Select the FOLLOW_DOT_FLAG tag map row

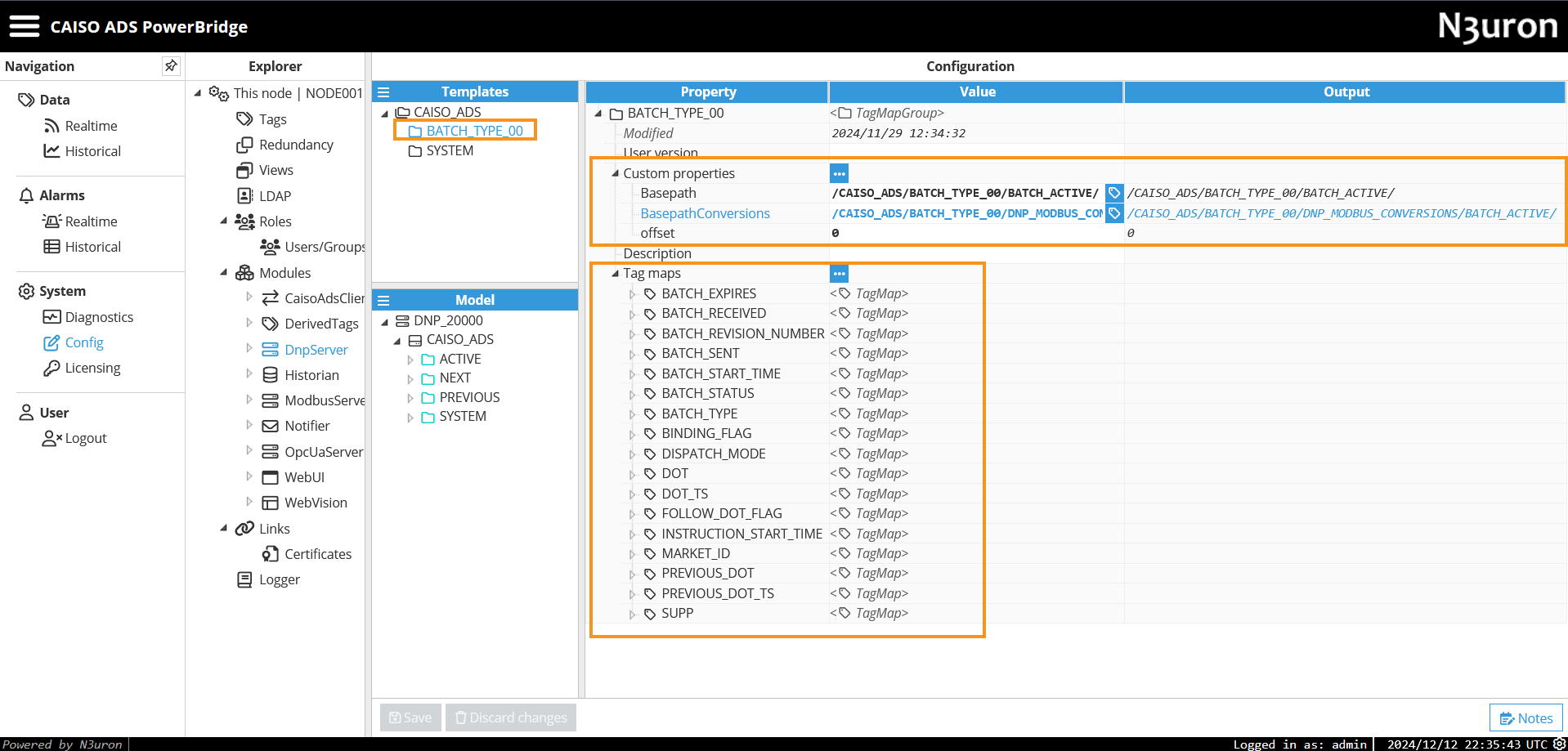(x=722, y=513)
